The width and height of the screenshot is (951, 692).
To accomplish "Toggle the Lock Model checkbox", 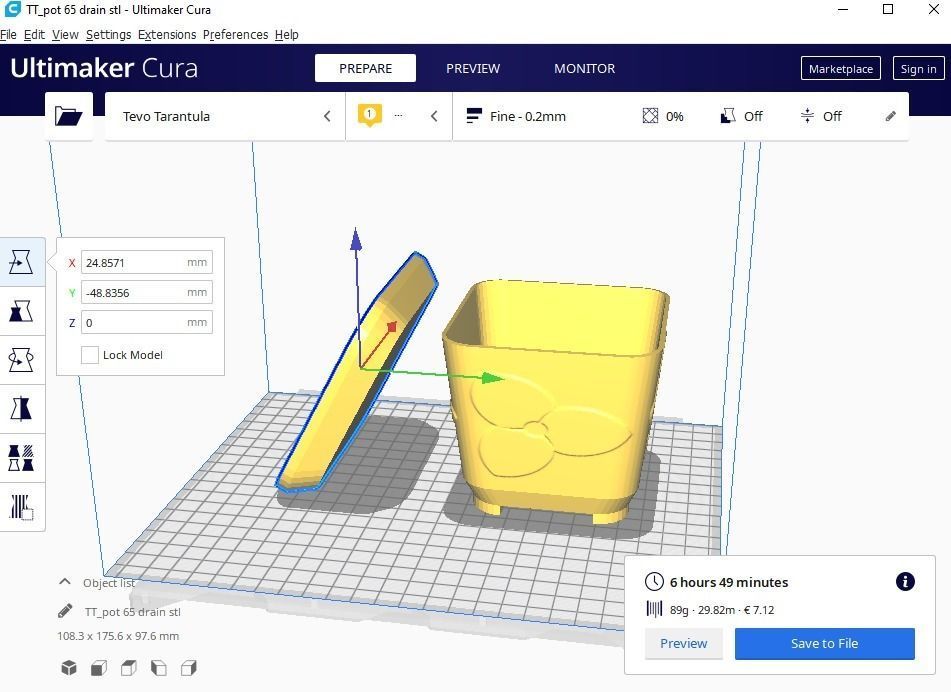I will coord(90,355).
